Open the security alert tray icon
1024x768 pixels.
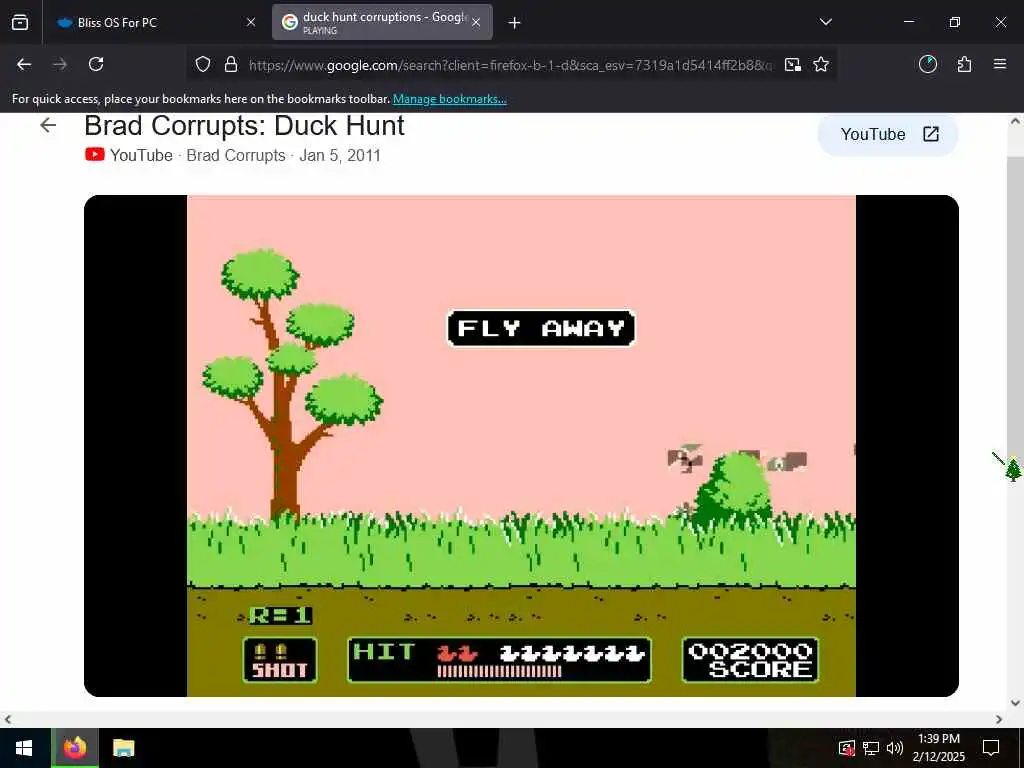pyautogui.click(x=846, y=748)
